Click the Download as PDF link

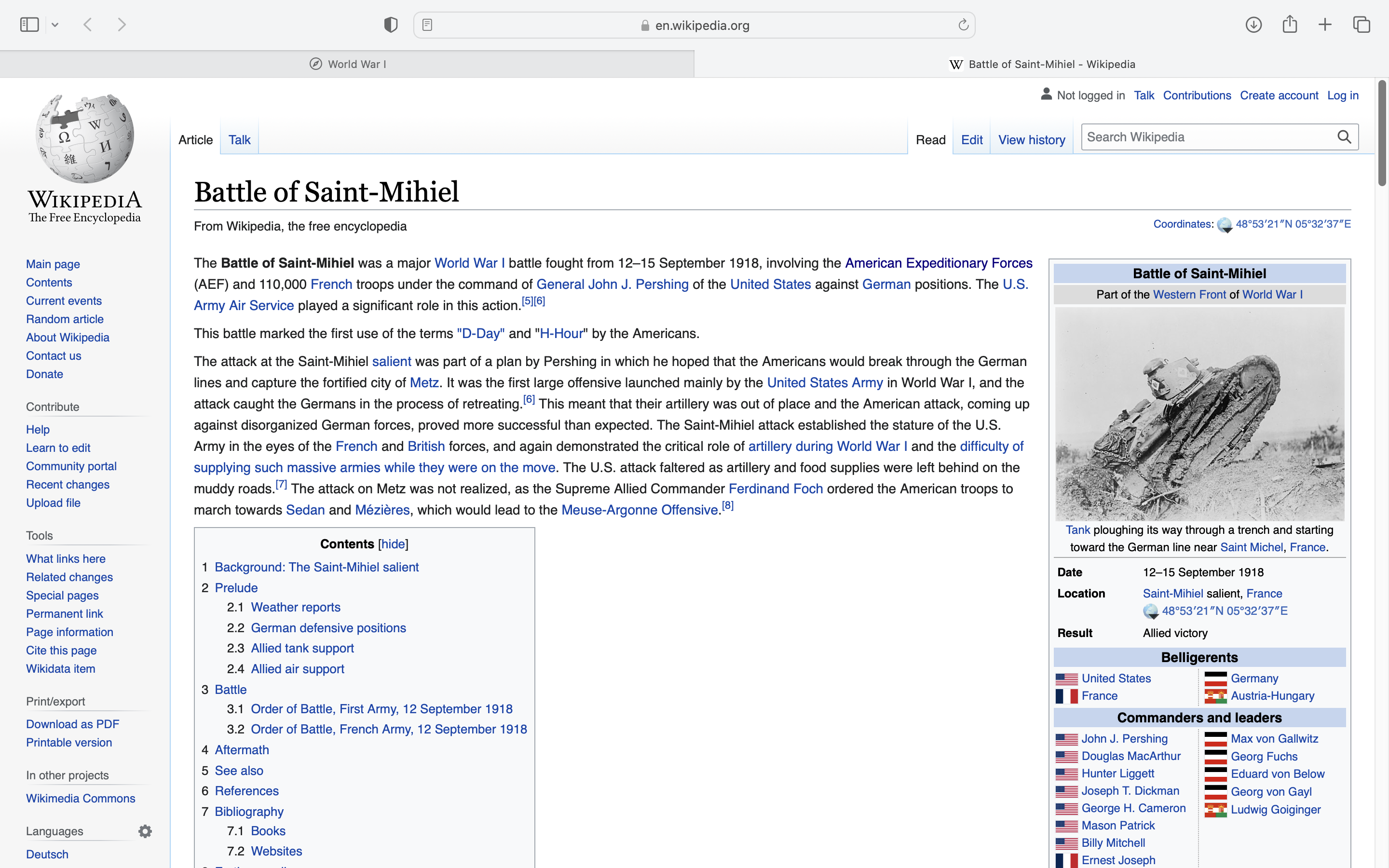pos(72,724)
